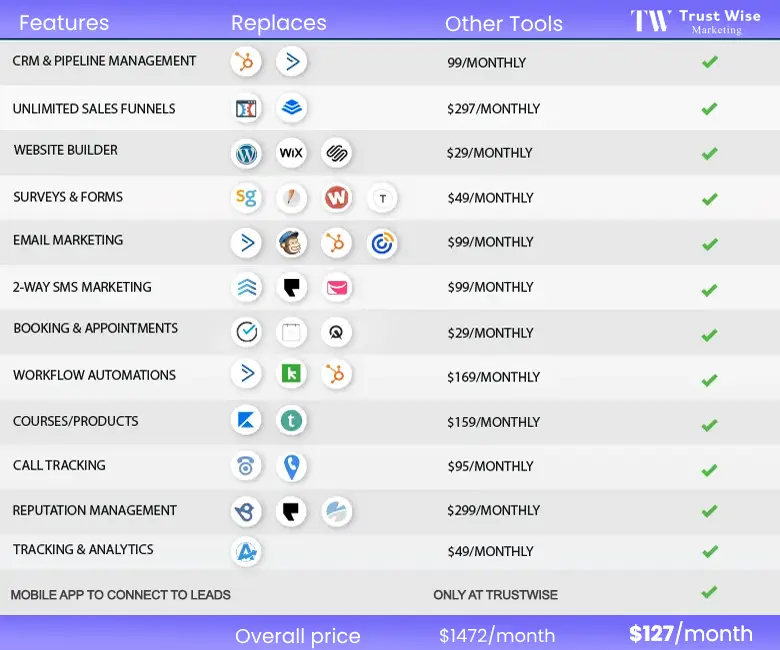The image size is (780, 650).
Task: Click ActiveCampaign arrow icon in Workflow Automations row
Action: click(x=246, y=373)
